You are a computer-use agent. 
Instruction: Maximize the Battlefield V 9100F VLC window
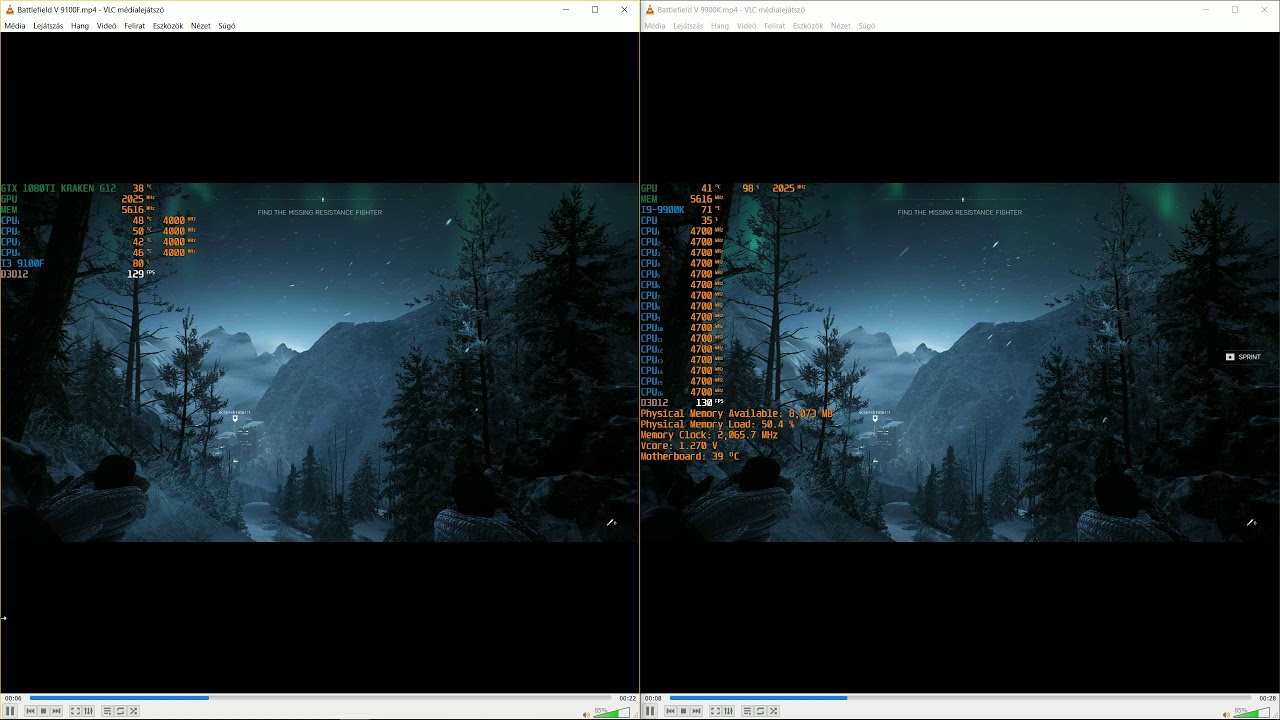[x=595, y=10]
